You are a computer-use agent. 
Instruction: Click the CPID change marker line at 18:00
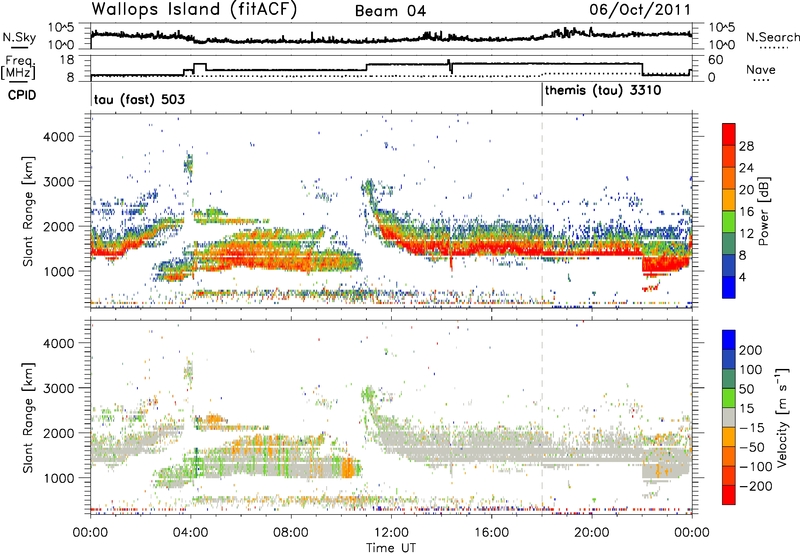(542, 95)
